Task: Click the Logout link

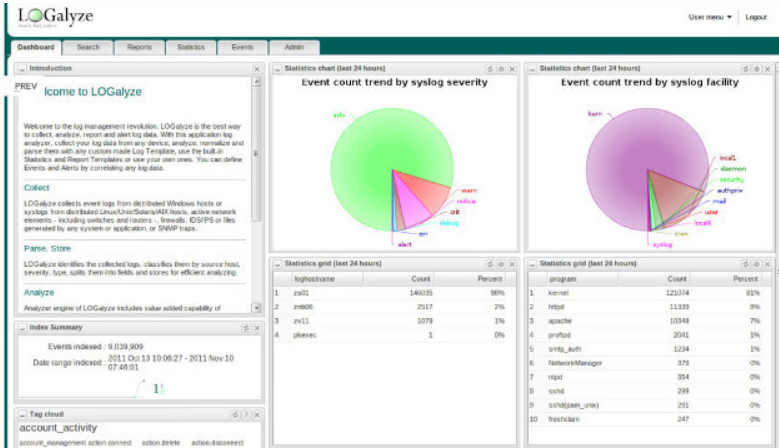Action: tap(756, 17)
